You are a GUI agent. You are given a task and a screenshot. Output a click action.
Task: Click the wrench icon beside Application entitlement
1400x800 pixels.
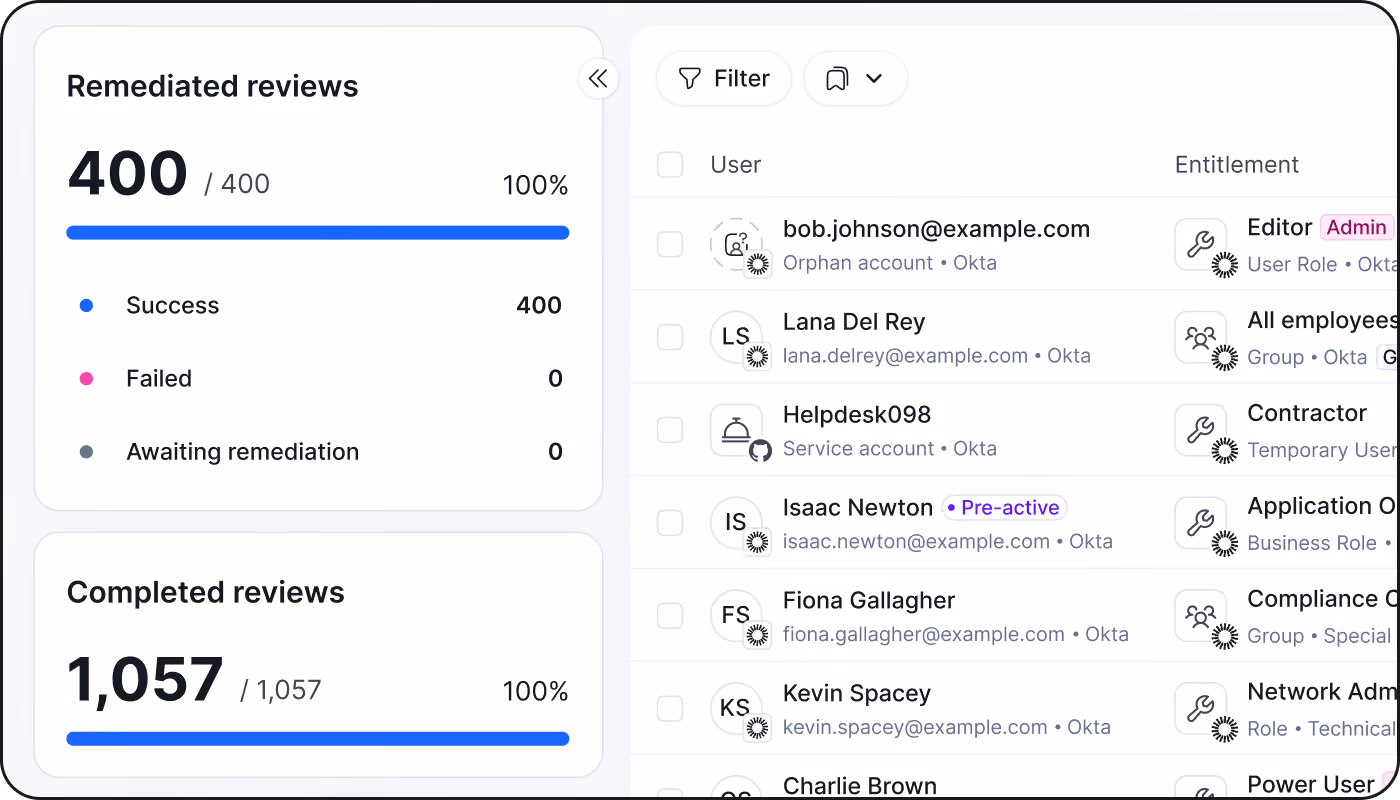click(x=1200, y=522)
